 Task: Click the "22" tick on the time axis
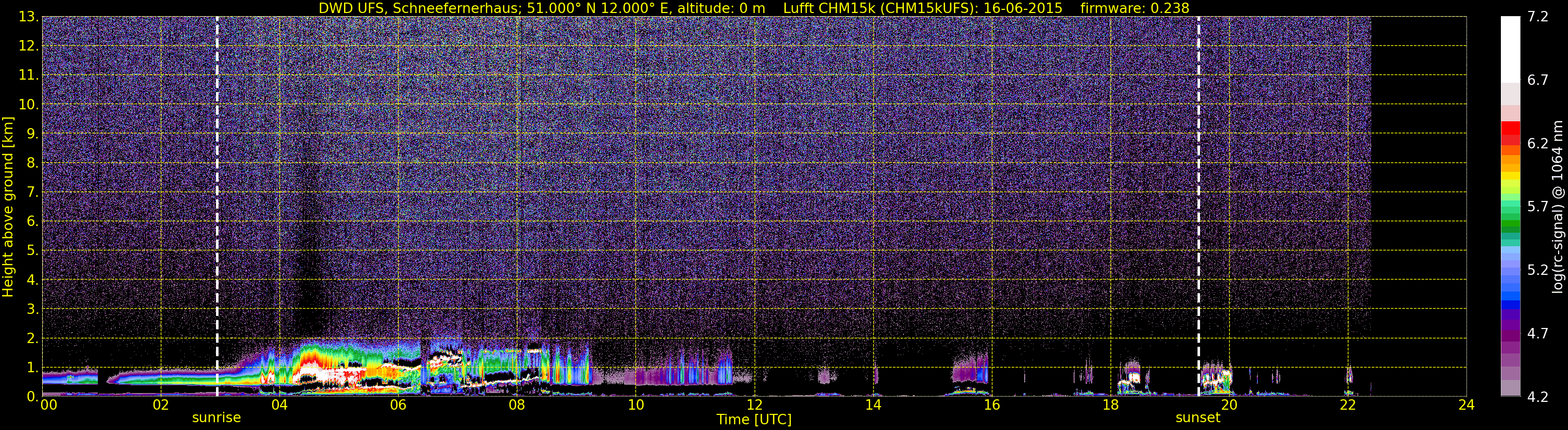click(1348, 405)
